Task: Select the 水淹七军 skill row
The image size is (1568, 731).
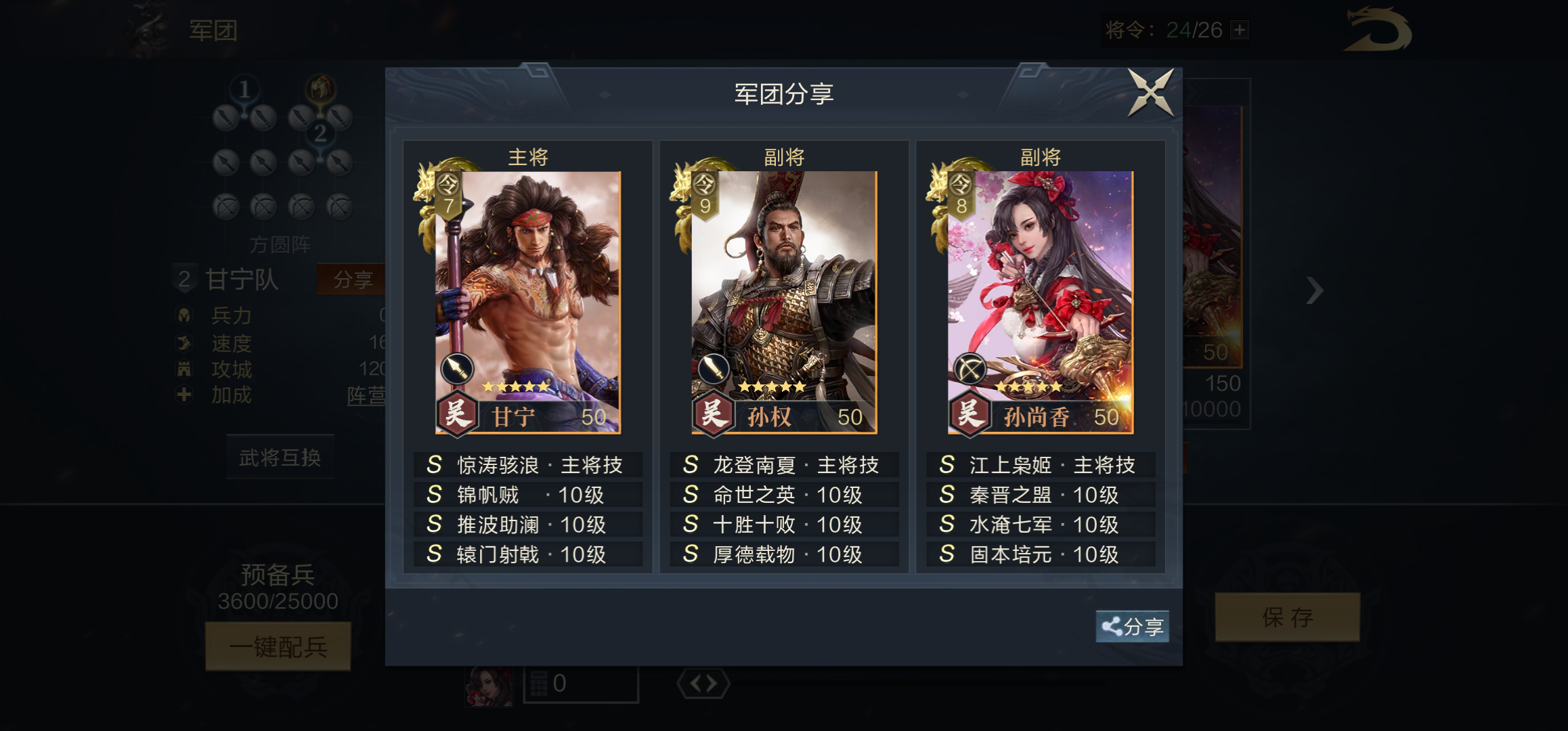Action: (x=1041, y=525)
